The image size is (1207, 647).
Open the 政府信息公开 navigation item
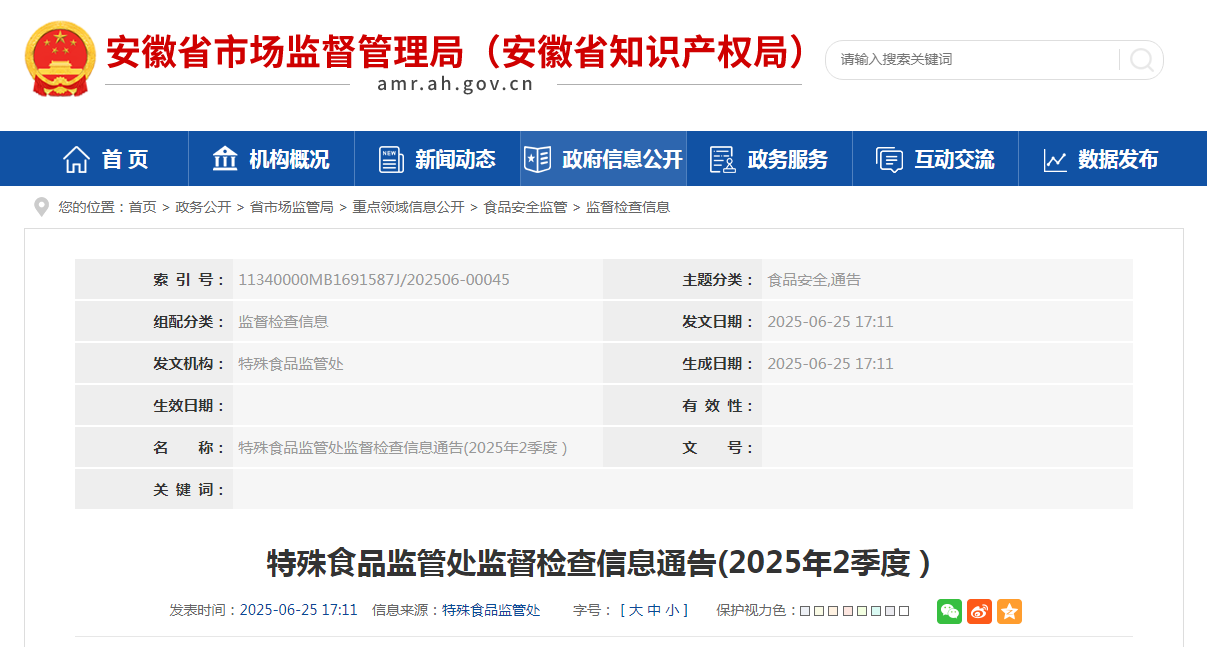tap(603, 159)
